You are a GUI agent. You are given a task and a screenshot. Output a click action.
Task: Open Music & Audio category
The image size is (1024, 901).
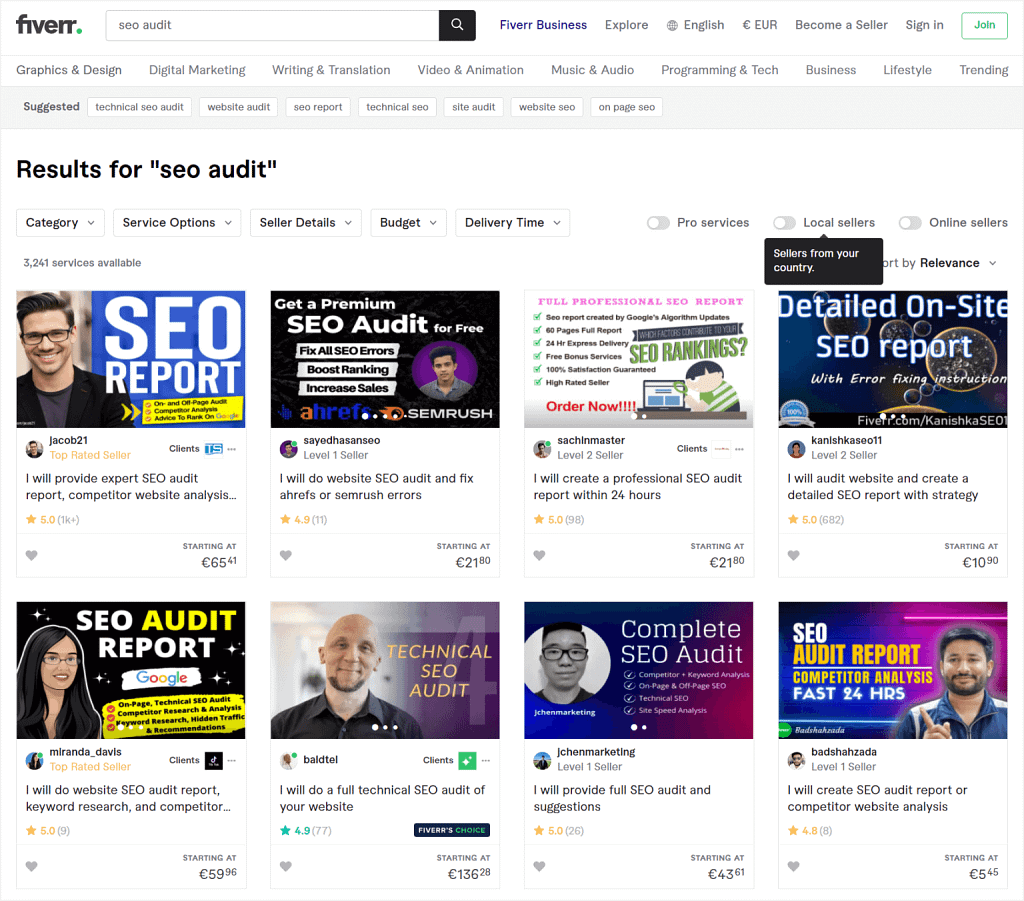592,70
